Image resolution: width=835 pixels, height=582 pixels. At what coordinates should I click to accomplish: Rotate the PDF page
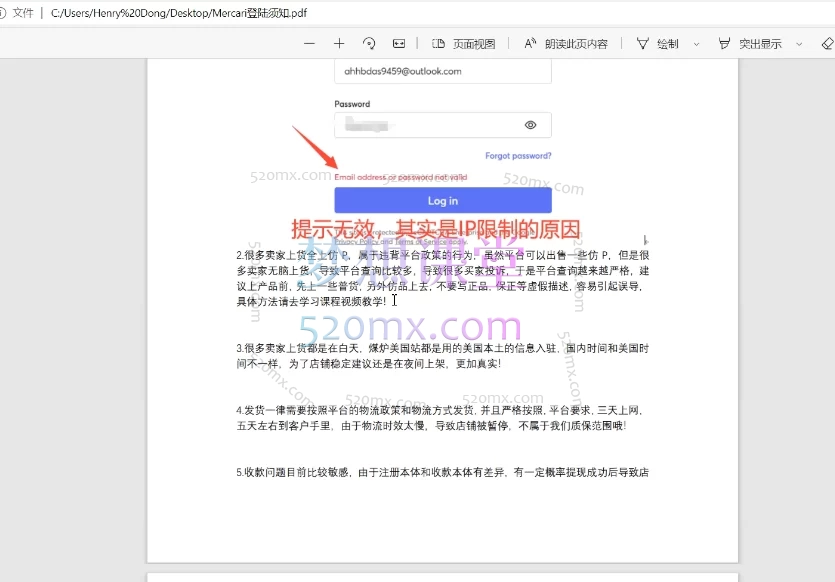coord(369,43)
